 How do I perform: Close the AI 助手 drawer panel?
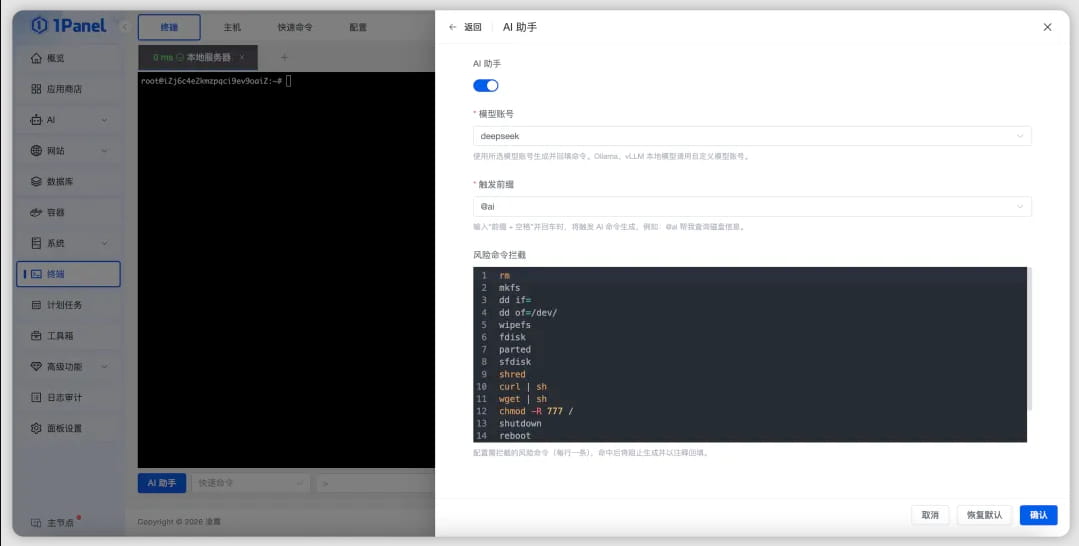pos(1047,27)
